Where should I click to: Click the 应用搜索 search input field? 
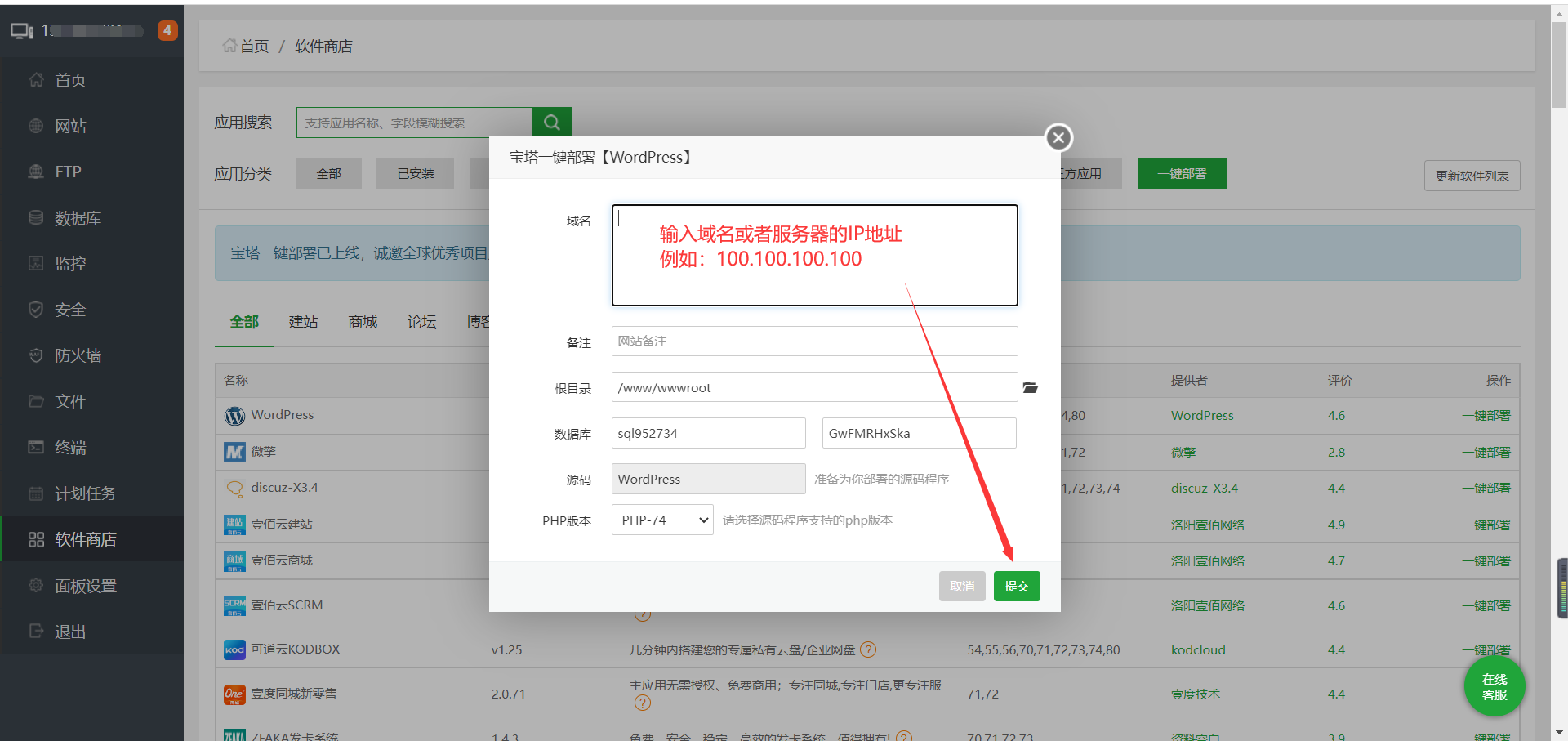414,123
